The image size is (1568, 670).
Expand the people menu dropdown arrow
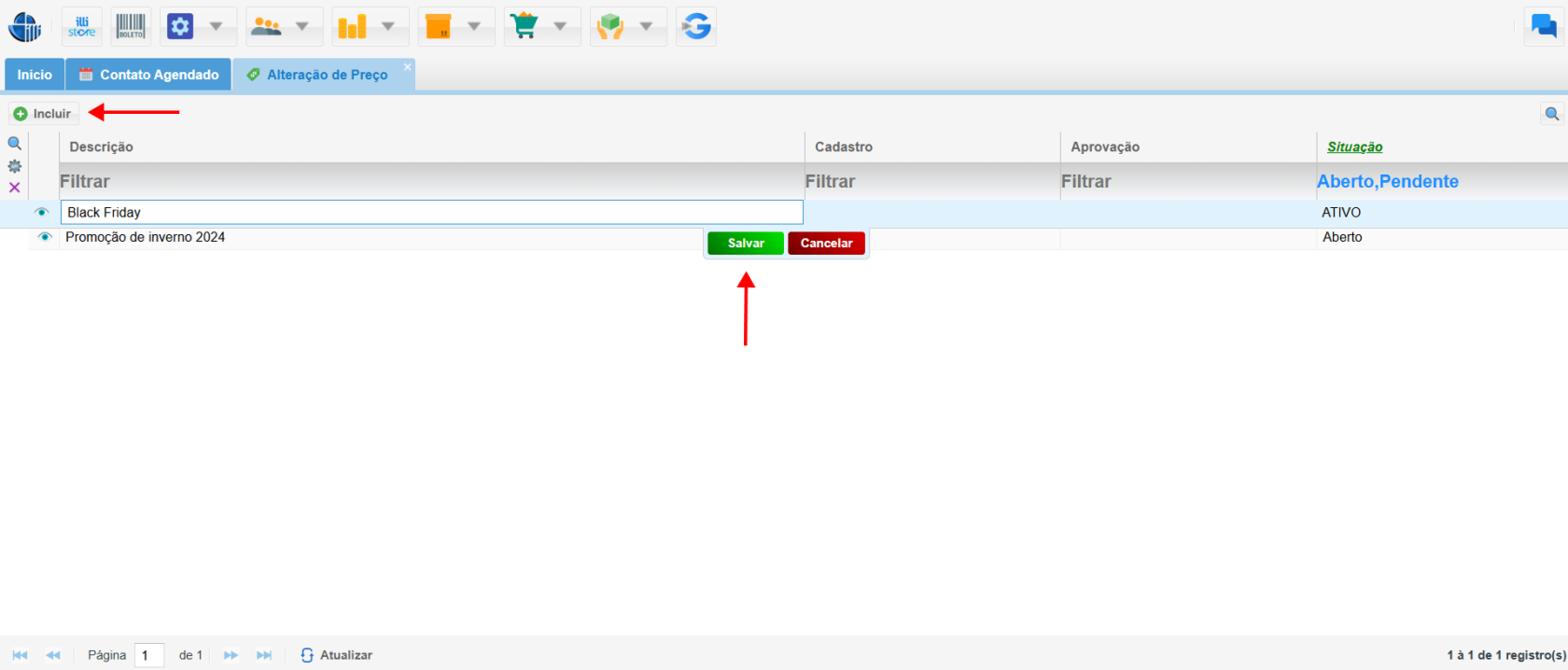(302, 27)
